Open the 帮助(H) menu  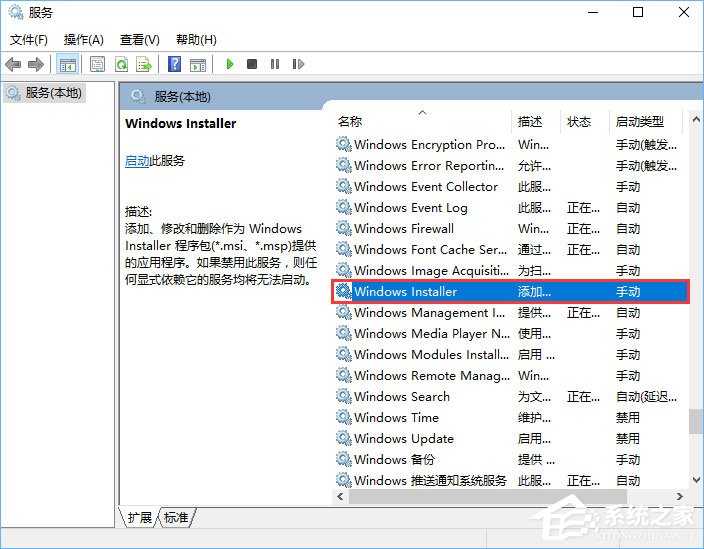pyautogui.click(x=196, y=40)
